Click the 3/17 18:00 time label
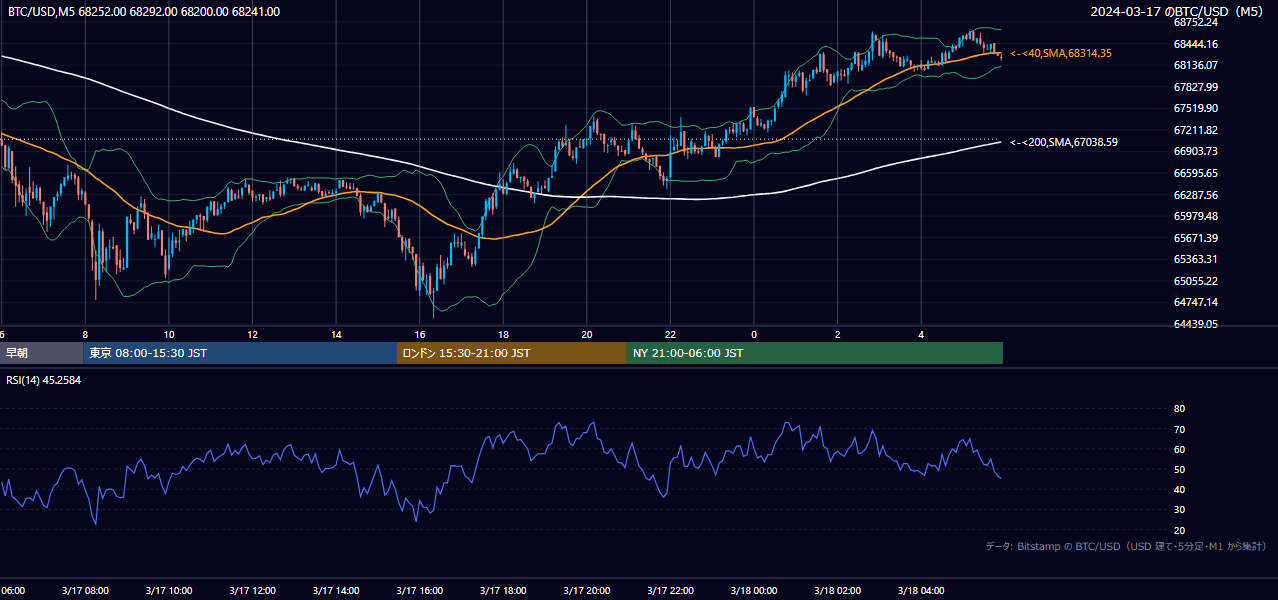The image size is (1278, 600). pyautogui.click(x=503, y=591)
